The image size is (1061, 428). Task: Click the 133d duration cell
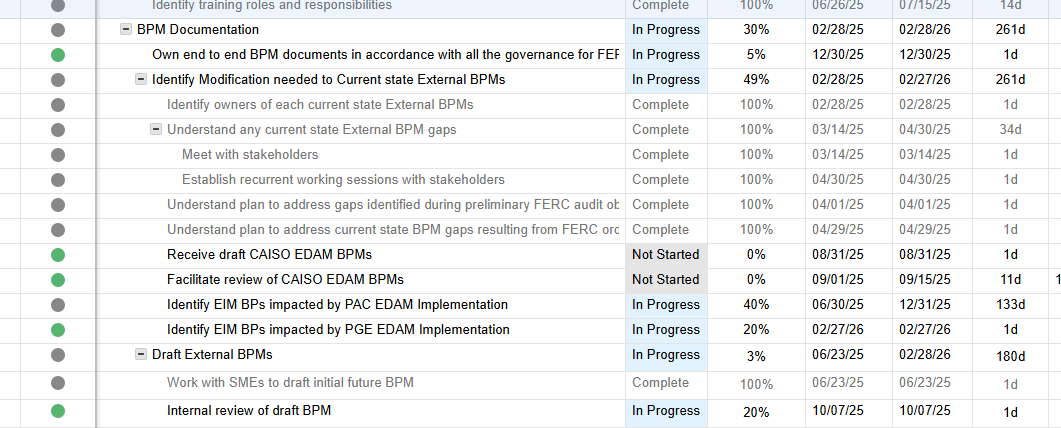[1011, 305]
